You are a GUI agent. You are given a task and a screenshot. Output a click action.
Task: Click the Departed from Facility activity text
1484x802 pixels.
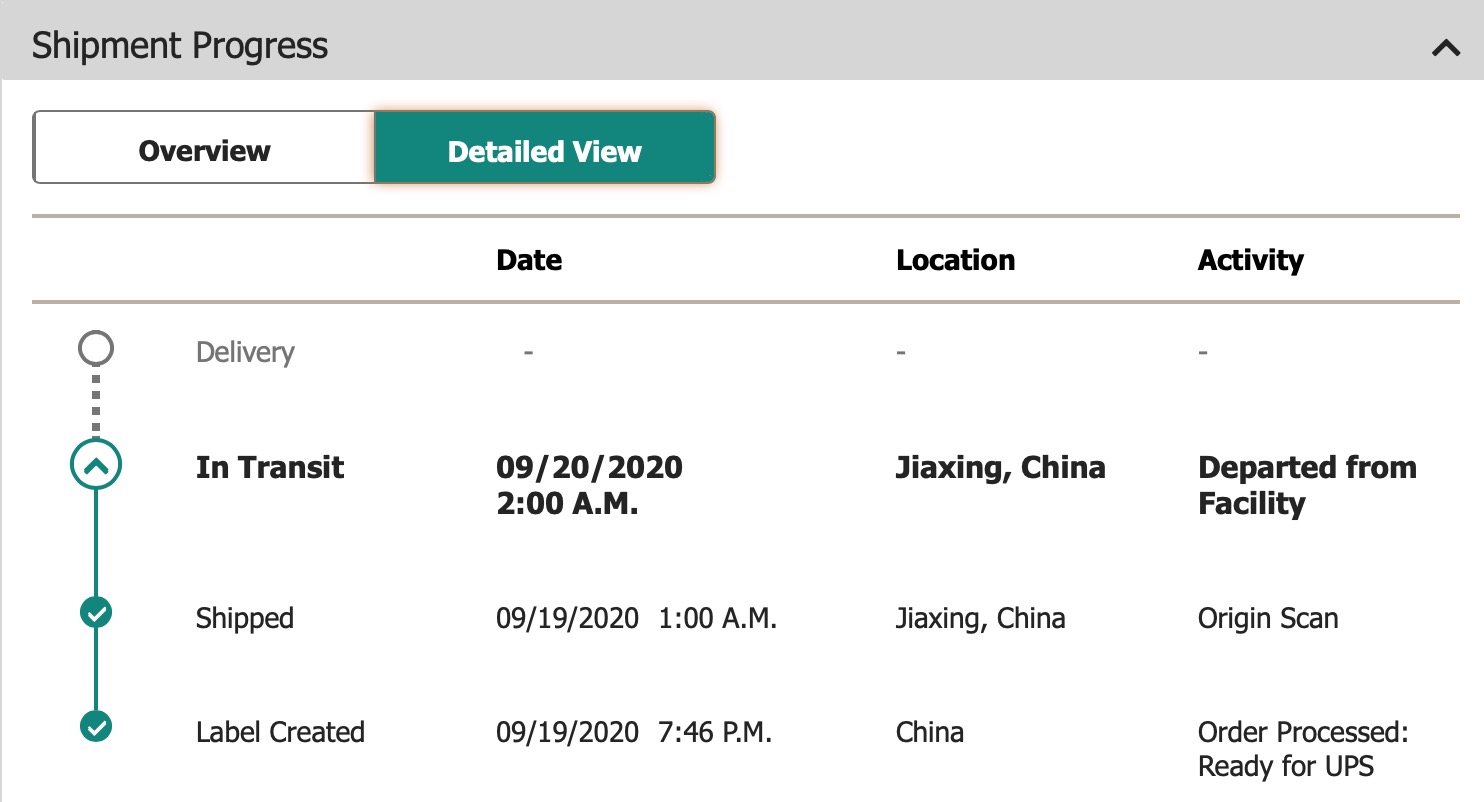click(x=1307, y=485)
